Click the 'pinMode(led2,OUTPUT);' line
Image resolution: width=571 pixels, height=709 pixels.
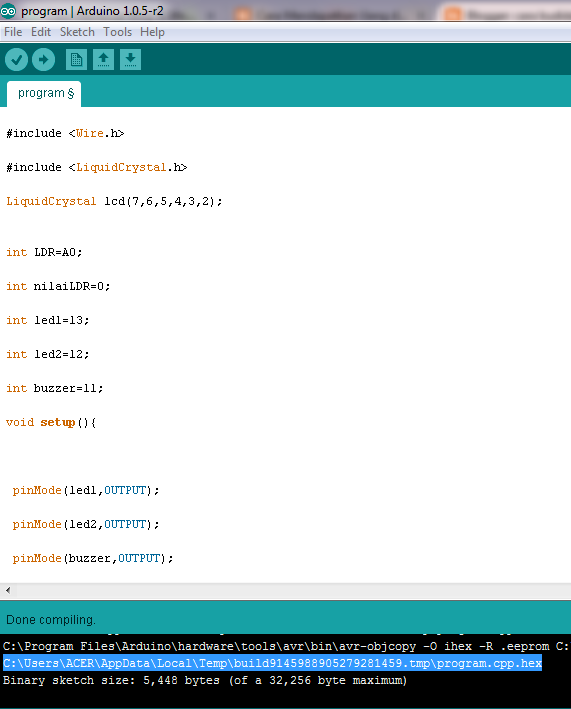pyautogui.click(x=86, y=524)
